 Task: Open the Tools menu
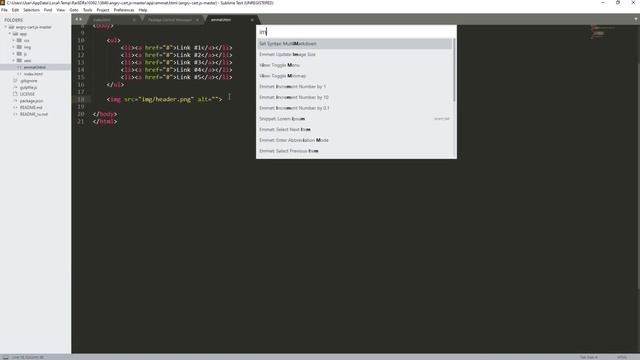[87, 10]
